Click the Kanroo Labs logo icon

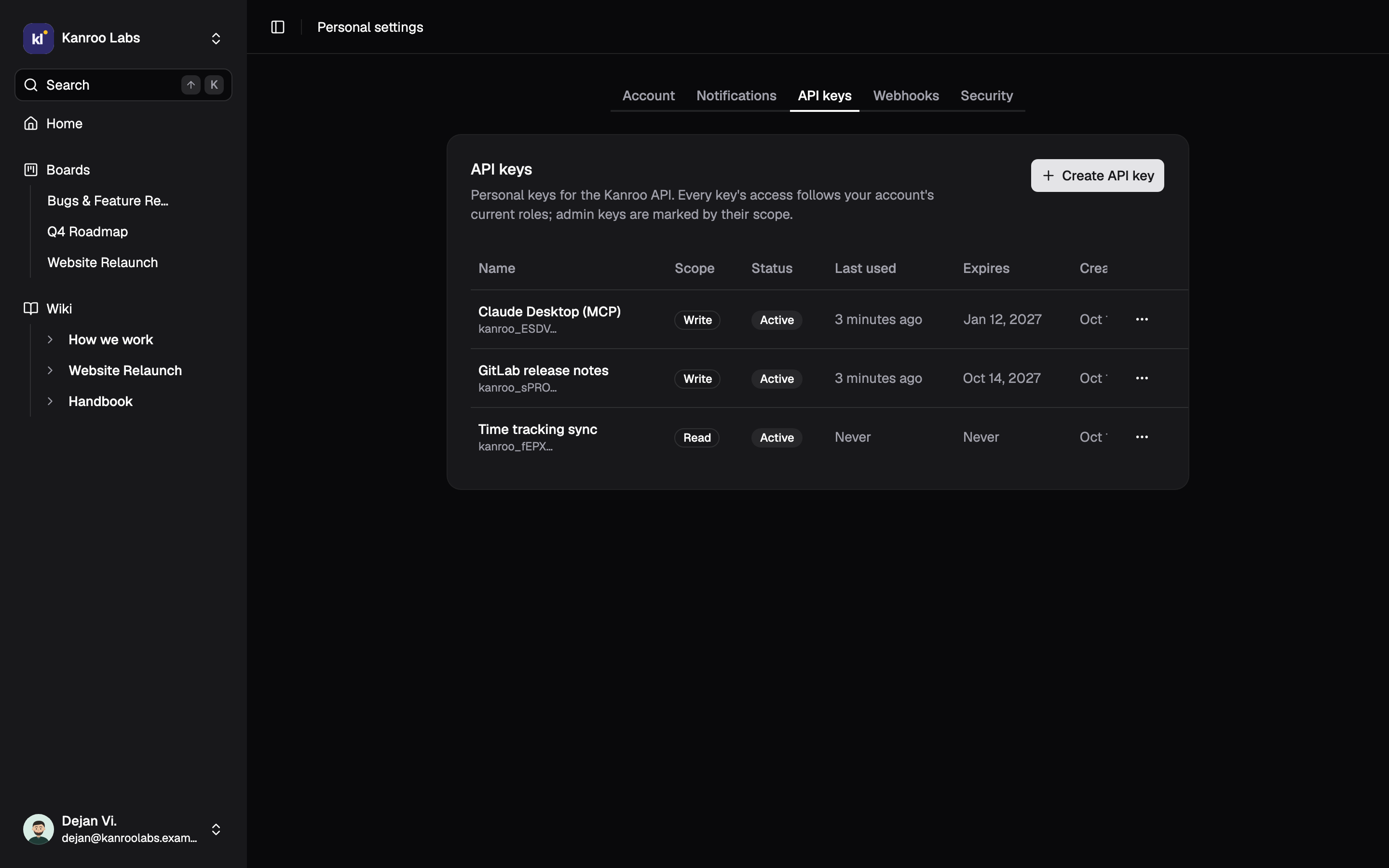click(39, 39)
